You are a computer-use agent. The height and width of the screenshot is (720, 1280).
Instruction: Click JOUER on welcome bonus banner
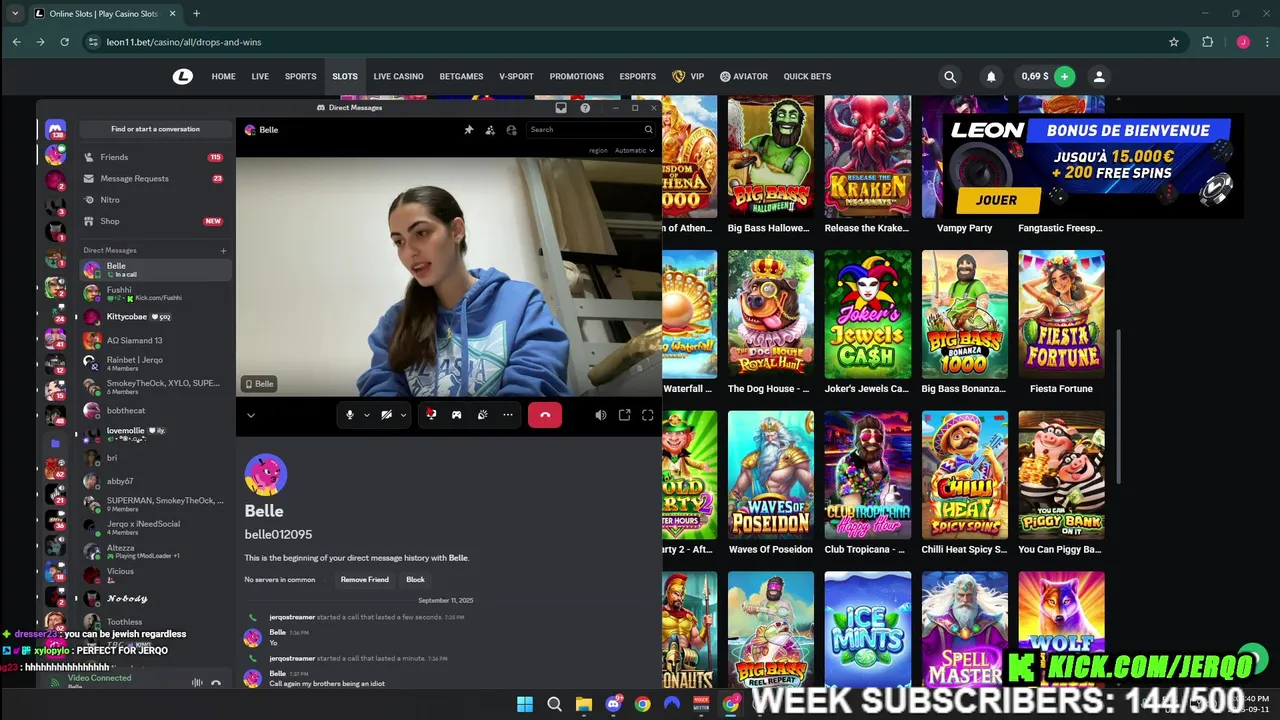pos(996,200)
